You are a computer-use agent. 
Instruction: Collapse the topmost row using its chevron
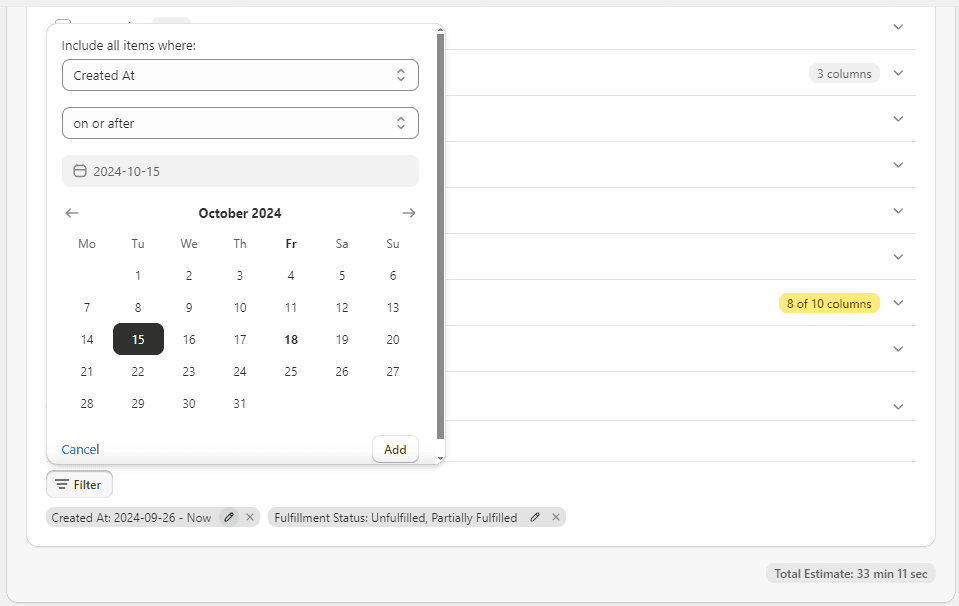click(898, 28)
